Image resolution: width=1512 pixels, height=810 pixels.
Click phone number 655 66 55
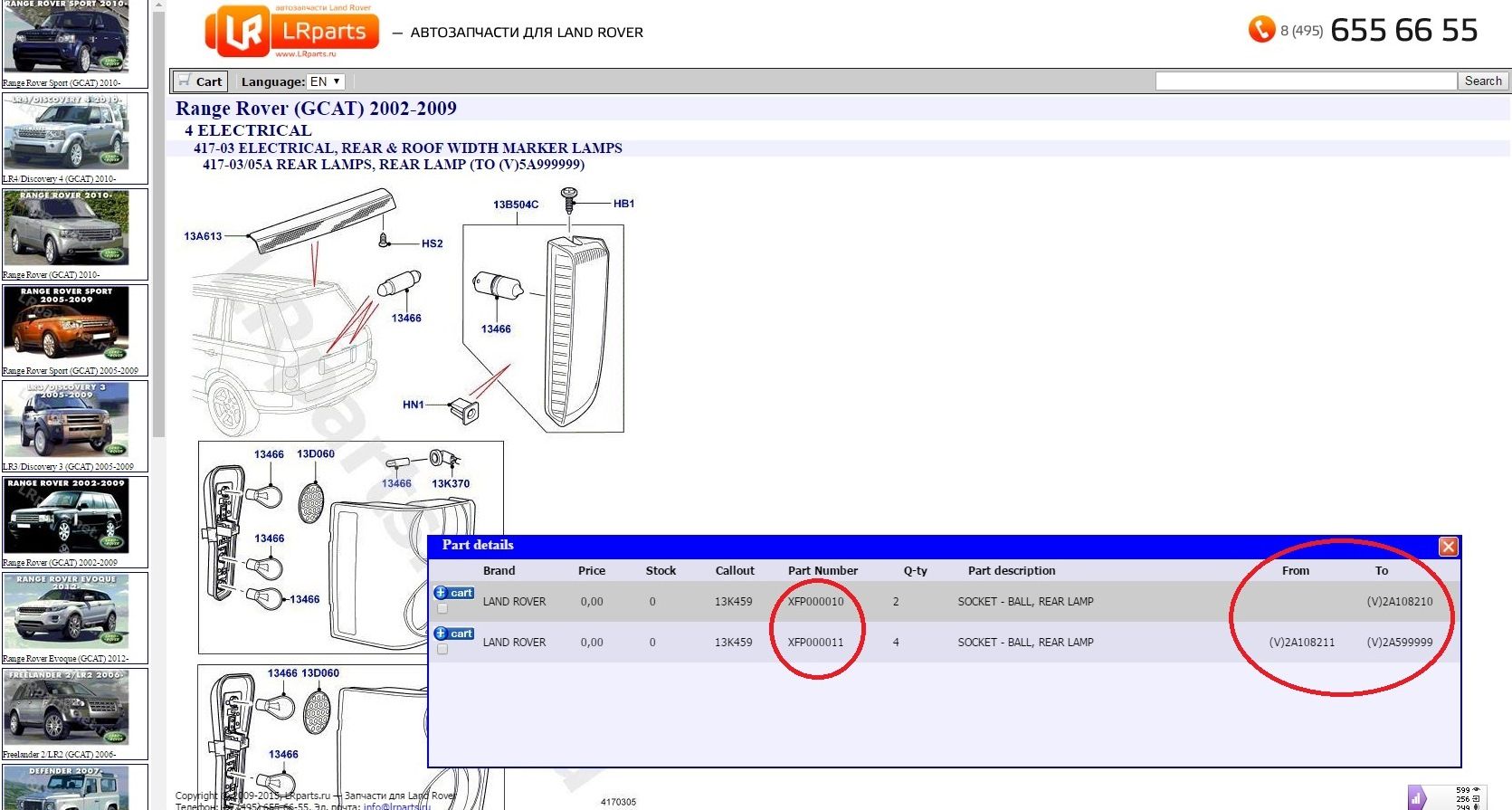[1403, 30]
